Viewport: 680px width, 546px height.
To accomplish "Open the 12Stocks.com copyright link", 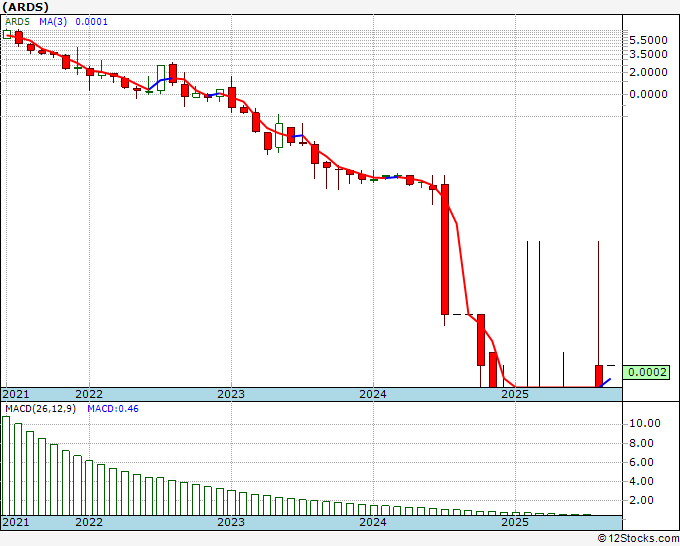I will pyautogui.click(x=638, y=539).
